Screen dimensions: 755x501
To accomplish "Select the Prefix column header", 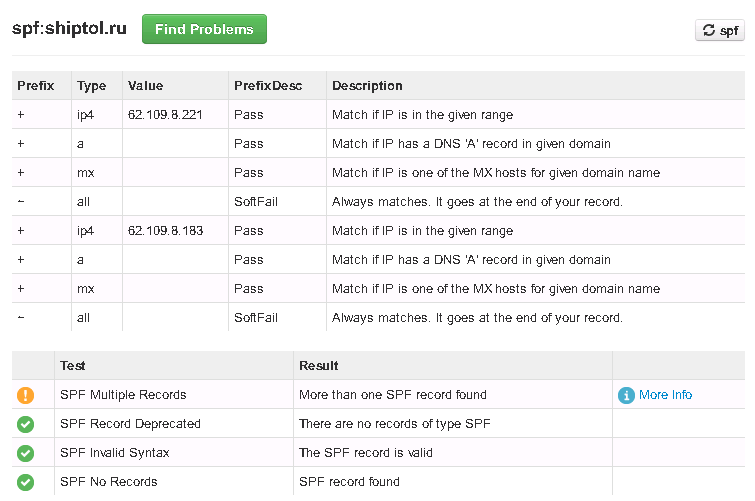I will point(36,86).
